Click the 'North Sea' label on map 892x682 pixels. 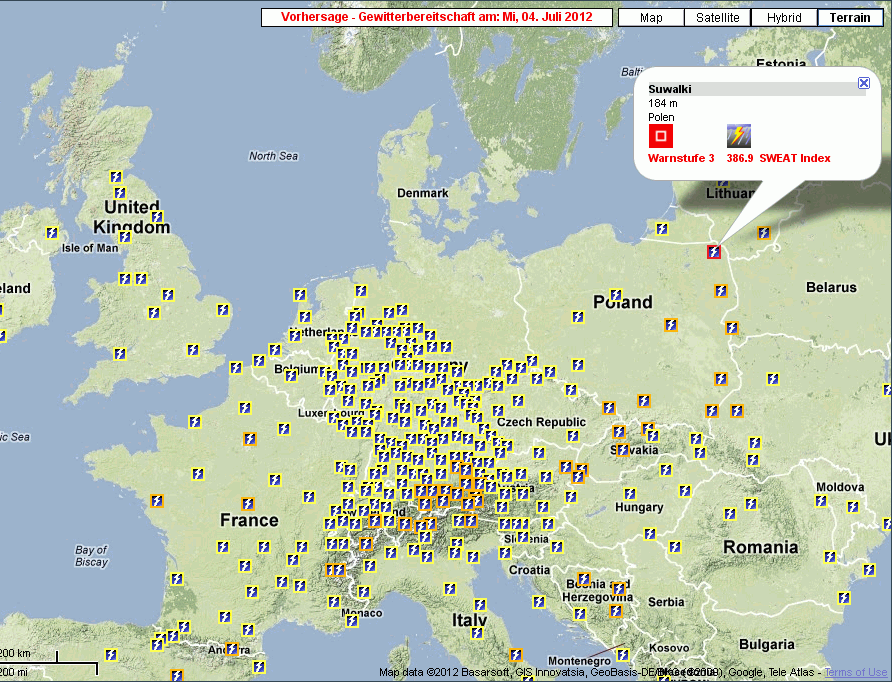tap(273, 156)
